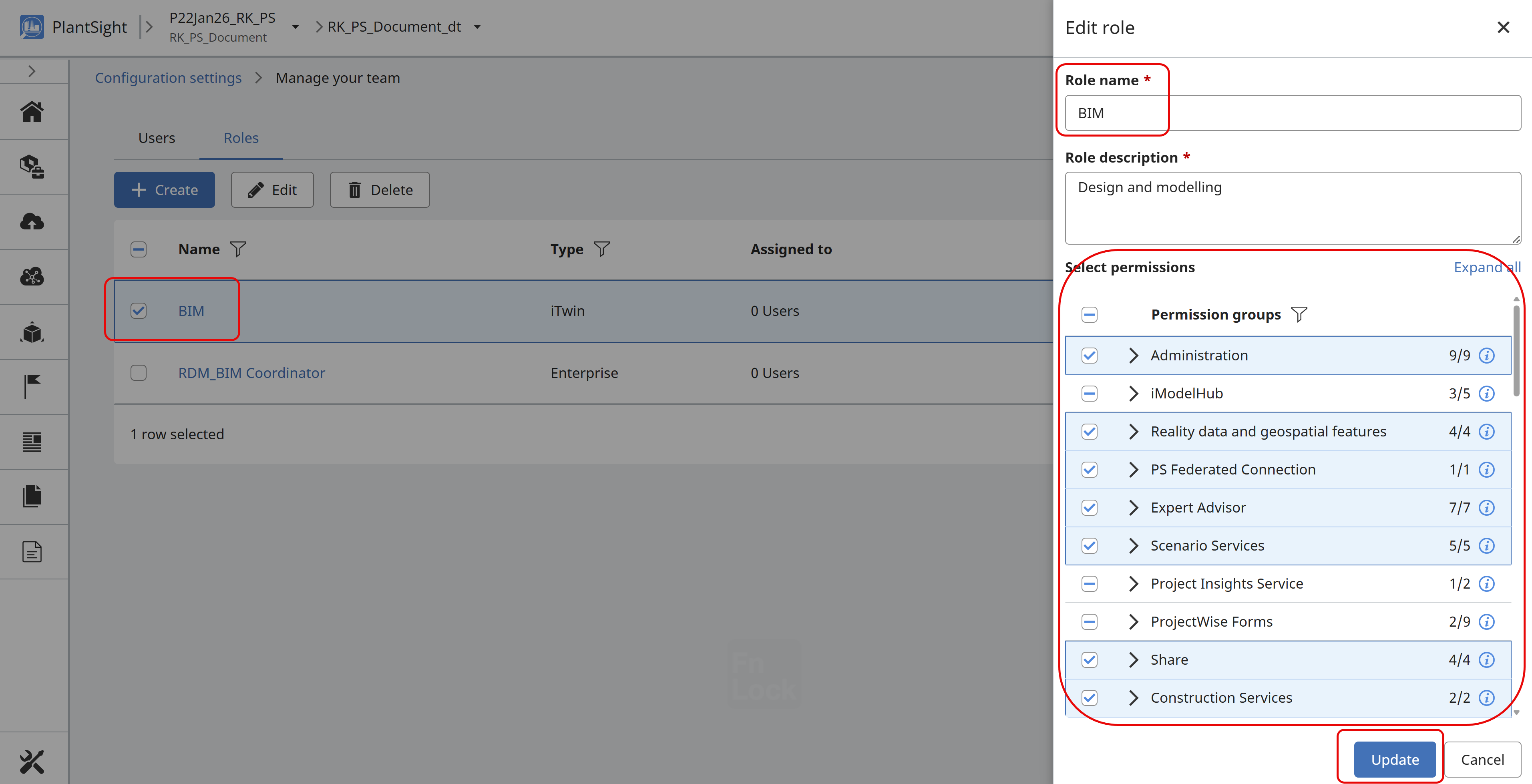This screenshot has width=1532, height=784.
Task: Click the Administration info icon
Action: coord(1486,356)
